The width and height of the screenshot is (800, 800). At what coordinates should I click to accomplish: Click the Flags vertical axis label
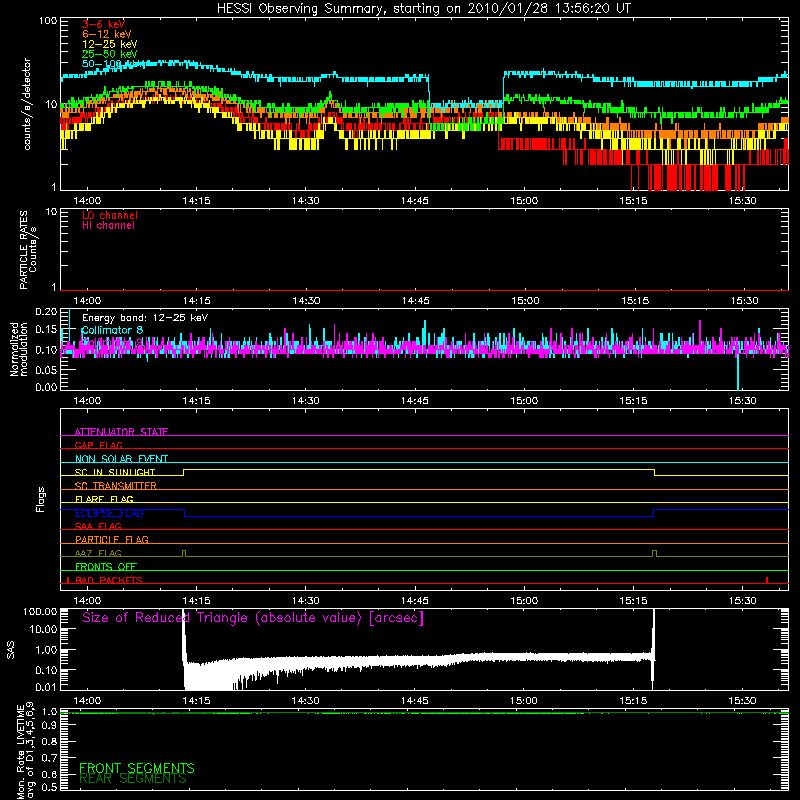(x=41, y=499)
